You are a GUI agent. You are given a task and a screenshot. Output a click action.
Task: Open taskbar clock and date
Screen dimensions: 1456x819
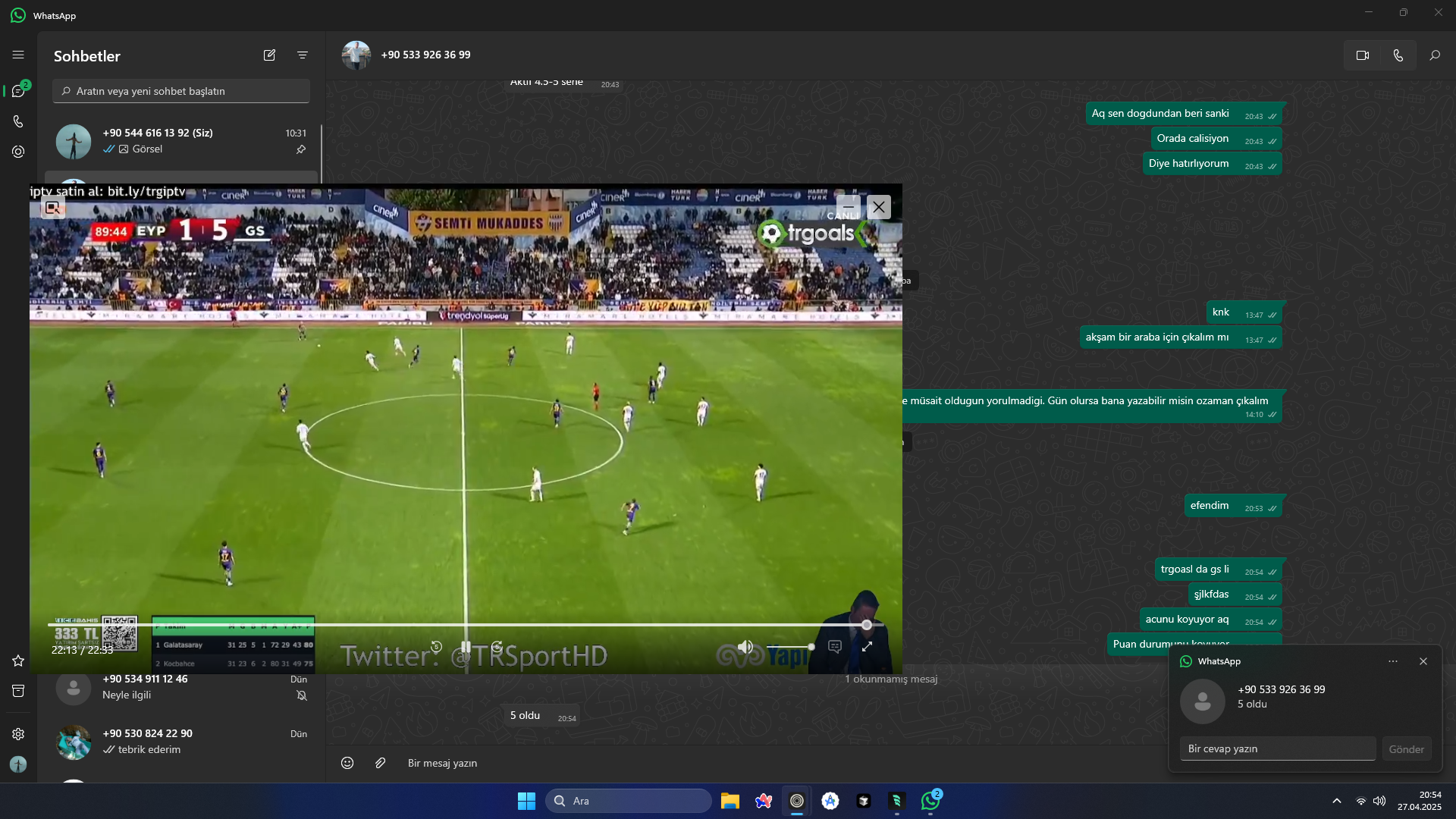tap(1420, 801)
